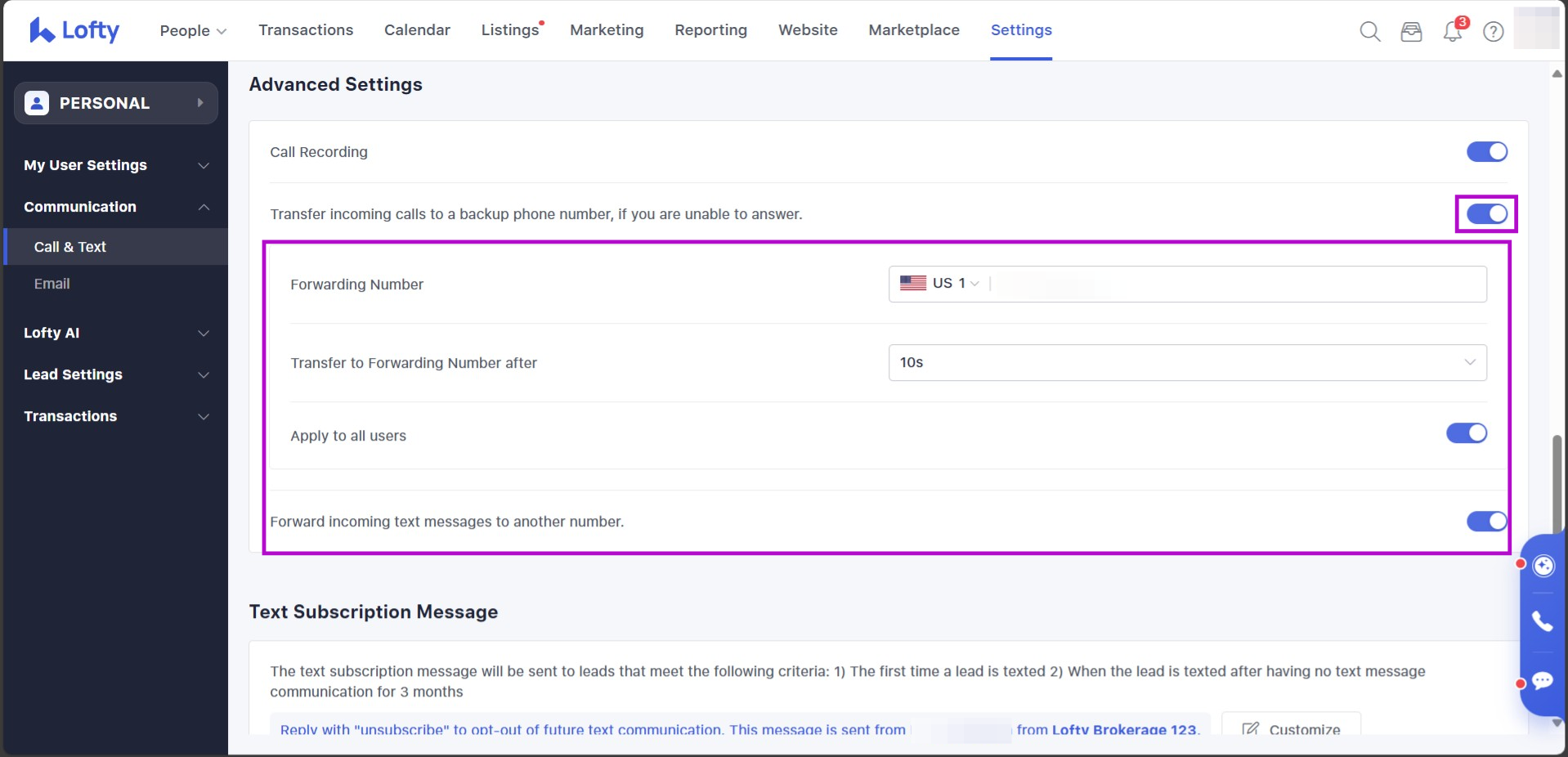Toggle forward incoming text messages switch
The height and width of the screenshot is (757, 1568).
(x=1486, y=522)
